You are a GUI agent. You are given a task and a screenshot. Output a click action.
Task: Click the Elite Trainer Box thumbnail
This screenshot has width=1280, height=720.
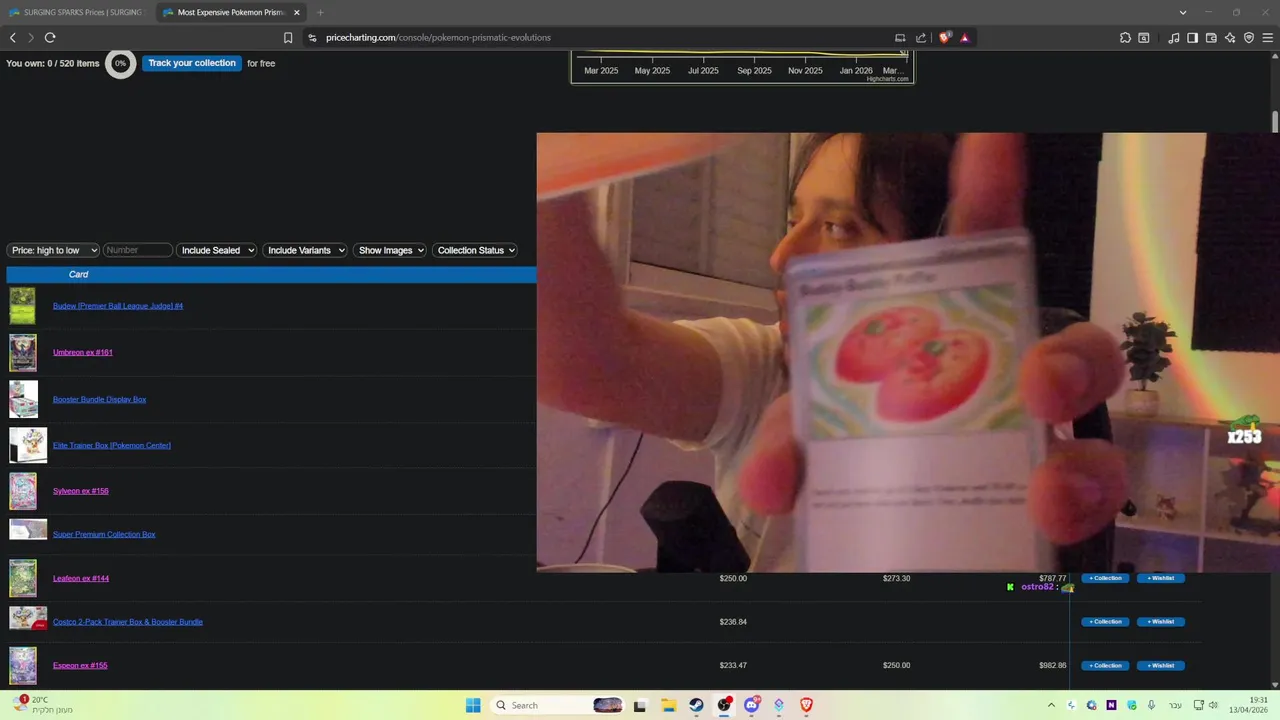28,445
